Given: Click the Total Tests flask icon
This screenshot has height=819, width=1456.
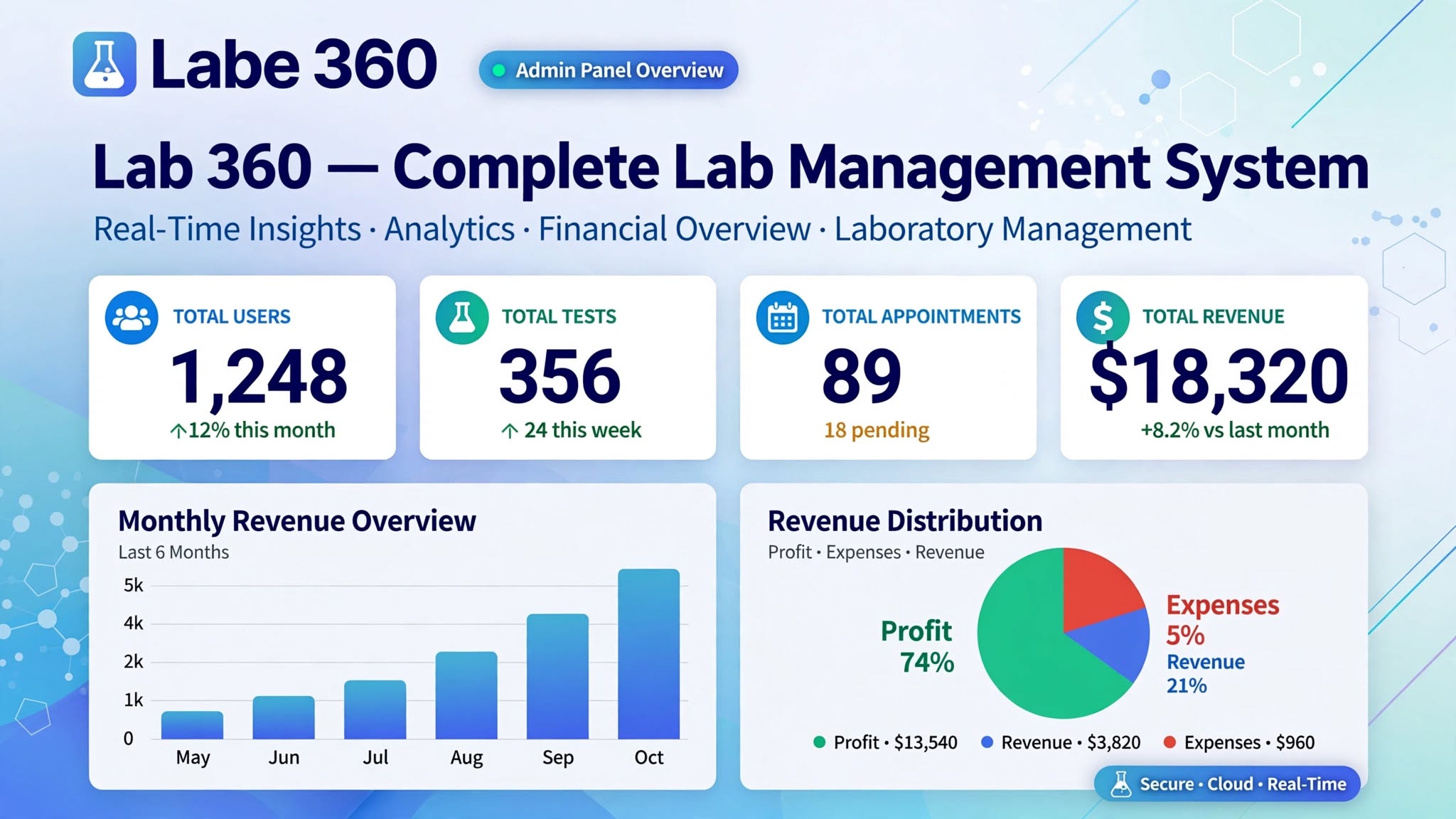Looking at the screenshot, I should click(462, 318).
